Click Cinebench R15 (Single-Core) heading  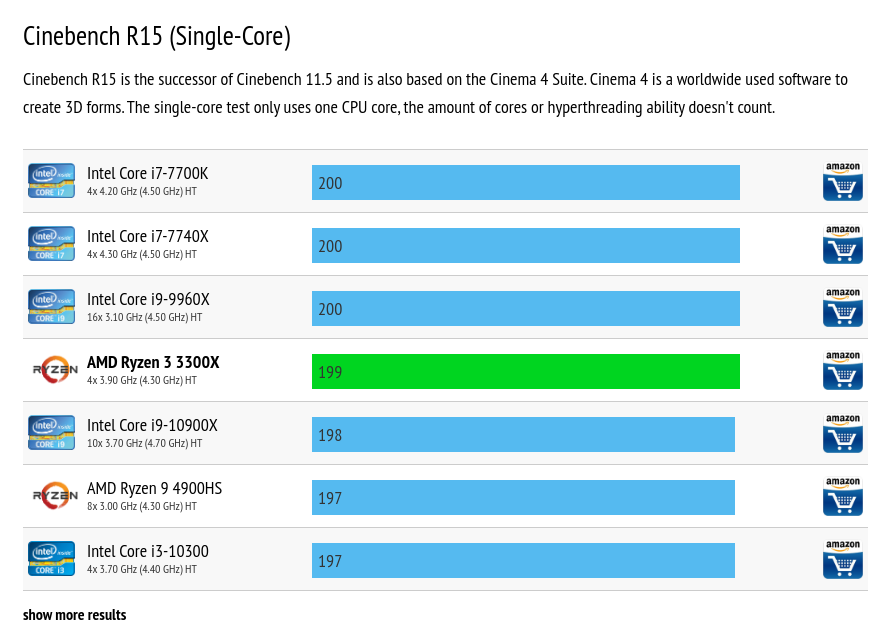click(x=157, y=37)
